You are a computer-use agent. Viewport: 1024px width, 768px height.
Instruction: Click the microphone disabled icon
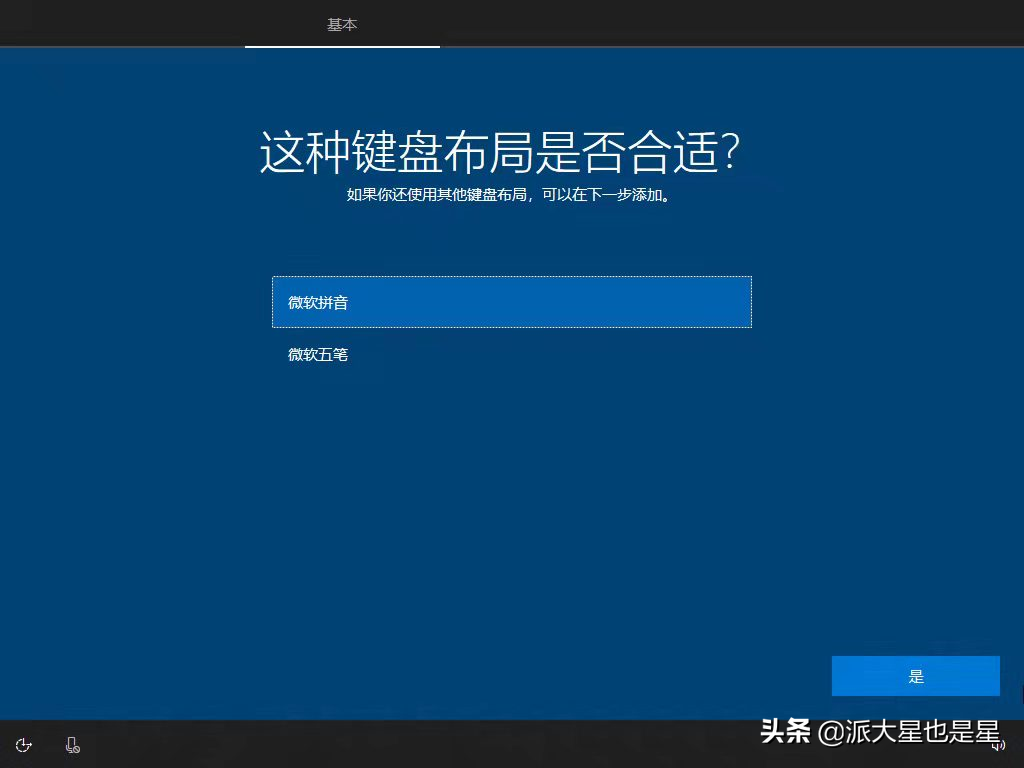[x=72, y=745]
